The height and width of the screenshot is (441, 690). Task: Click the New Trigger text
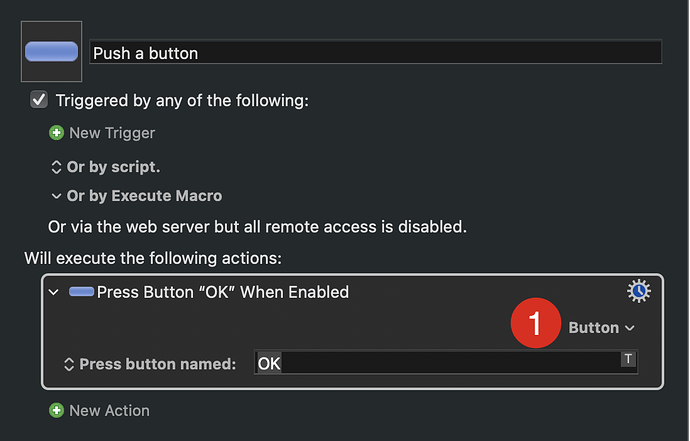point(112,133)
